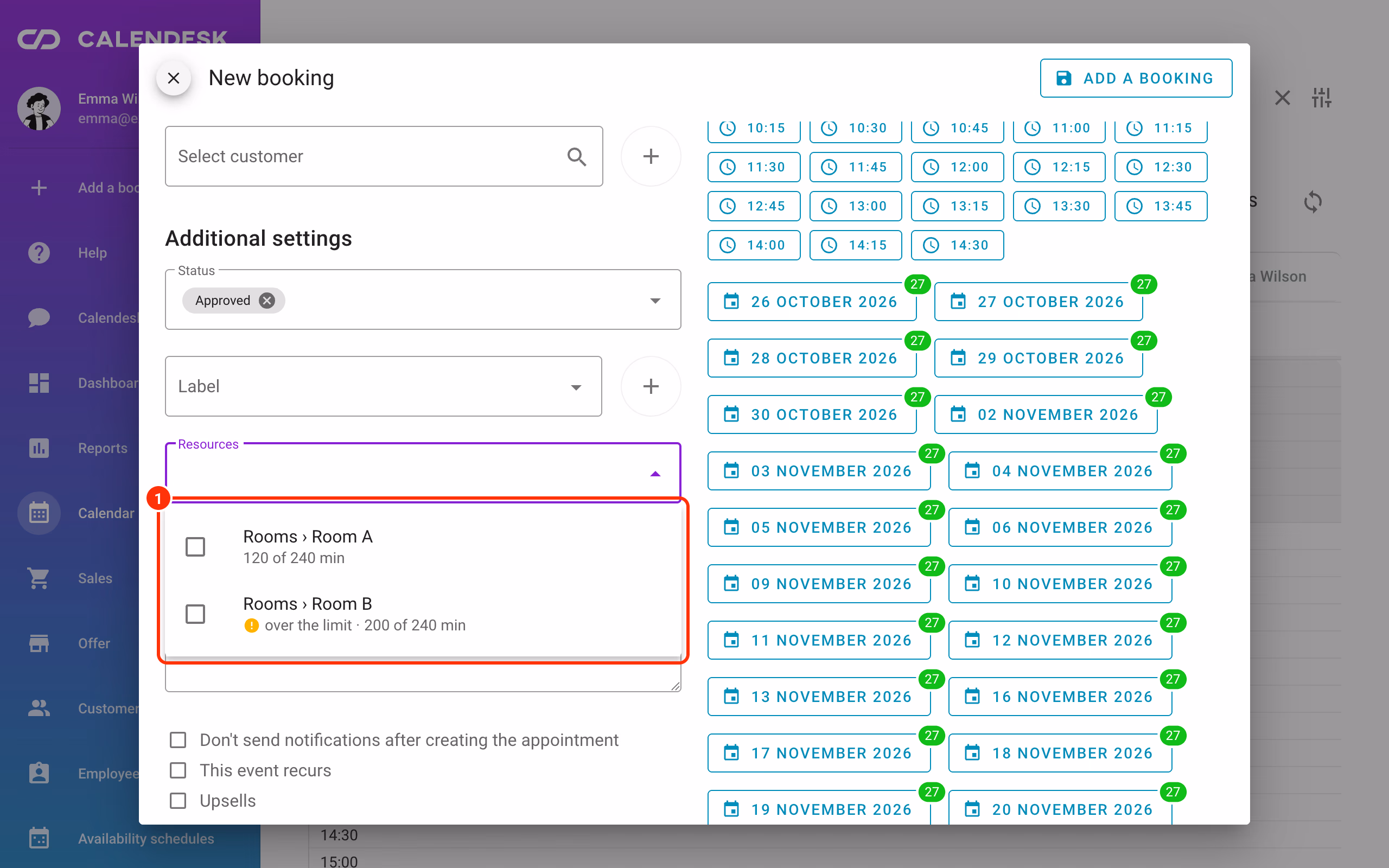The height and width of the screenshot is (868, 1389).
Task: Close the New booking dialog
Action: click(173, 78)
